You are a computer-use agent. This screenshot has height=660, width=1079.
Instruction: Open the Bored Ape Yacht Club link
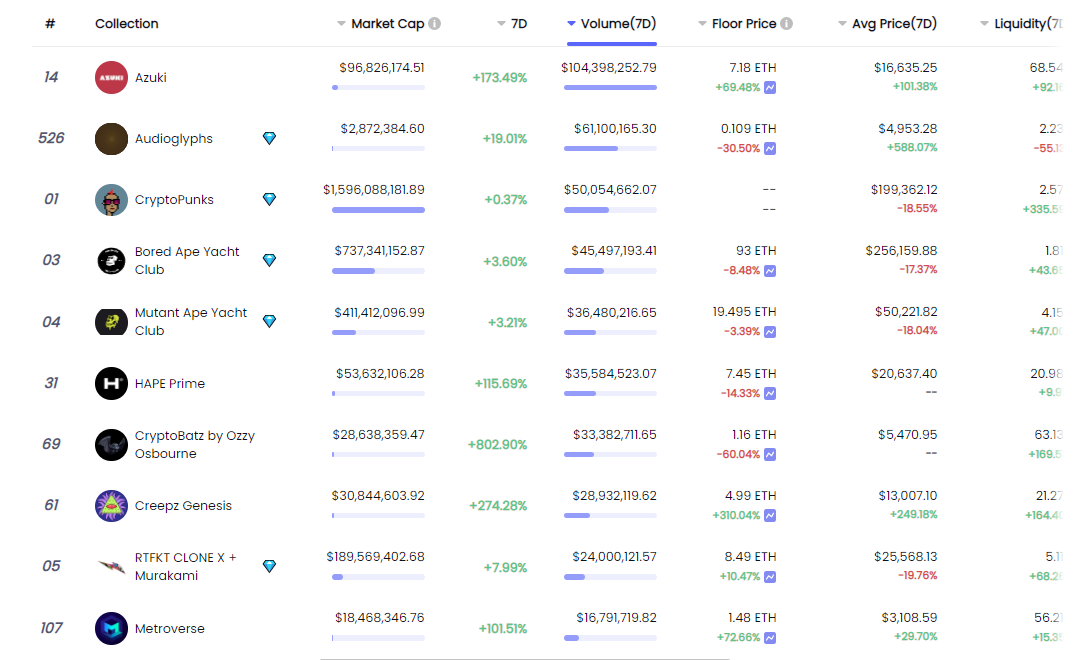[x=187, y=260]
